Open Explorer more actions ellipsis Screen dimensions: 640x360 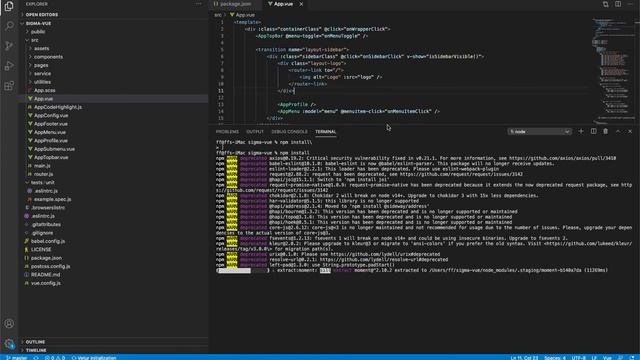[198, 4]
